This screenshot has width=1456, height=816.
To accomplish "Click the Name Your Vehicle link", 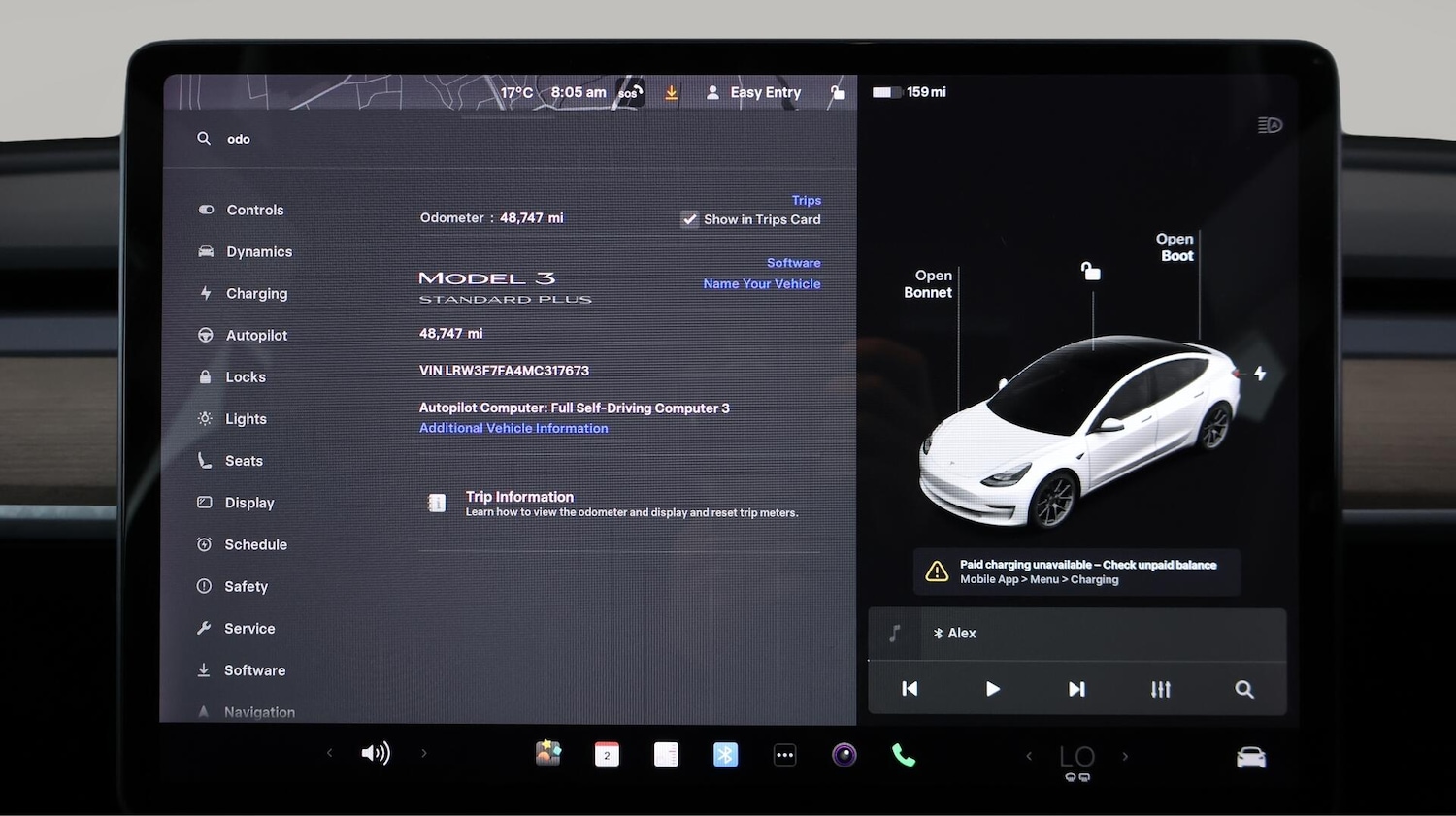I will click(761, 284).
